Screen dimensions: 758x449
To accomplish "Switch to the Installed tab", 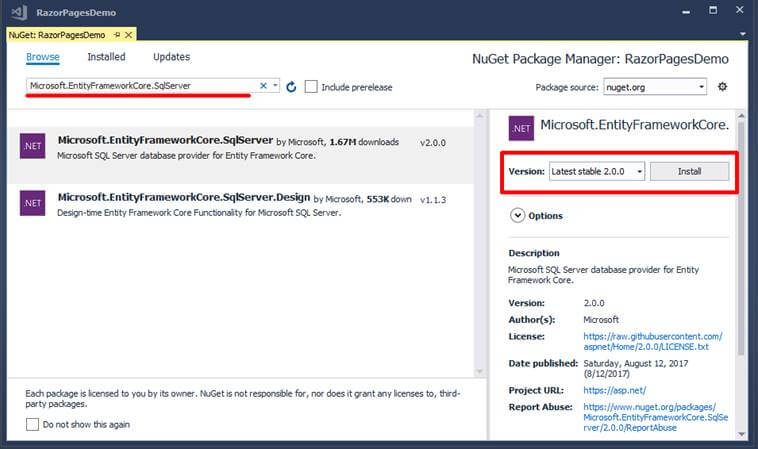I will click(x=106, y=57).
